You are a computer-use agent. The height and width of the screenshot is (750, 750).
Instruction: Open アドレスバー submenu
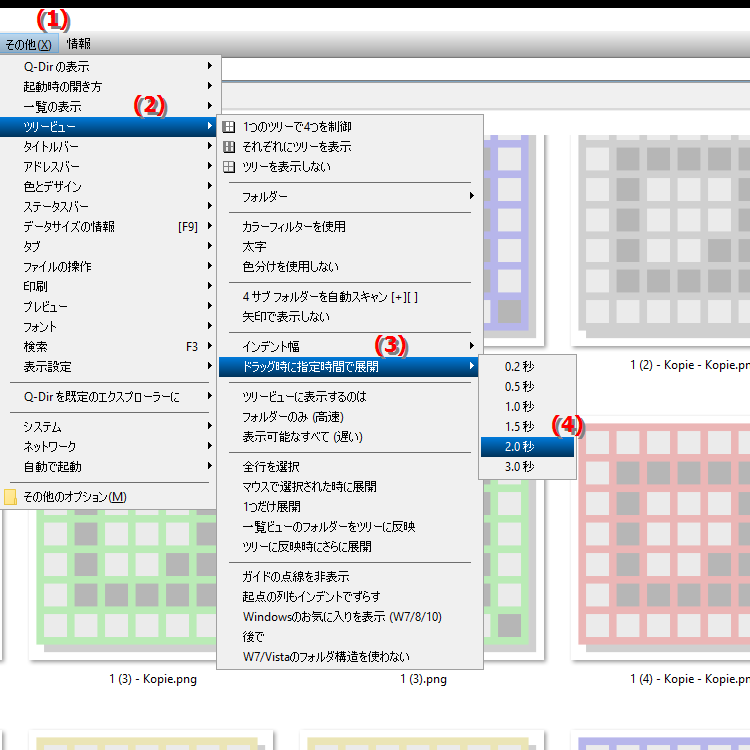pyautogui.click(x=110, y=166)
